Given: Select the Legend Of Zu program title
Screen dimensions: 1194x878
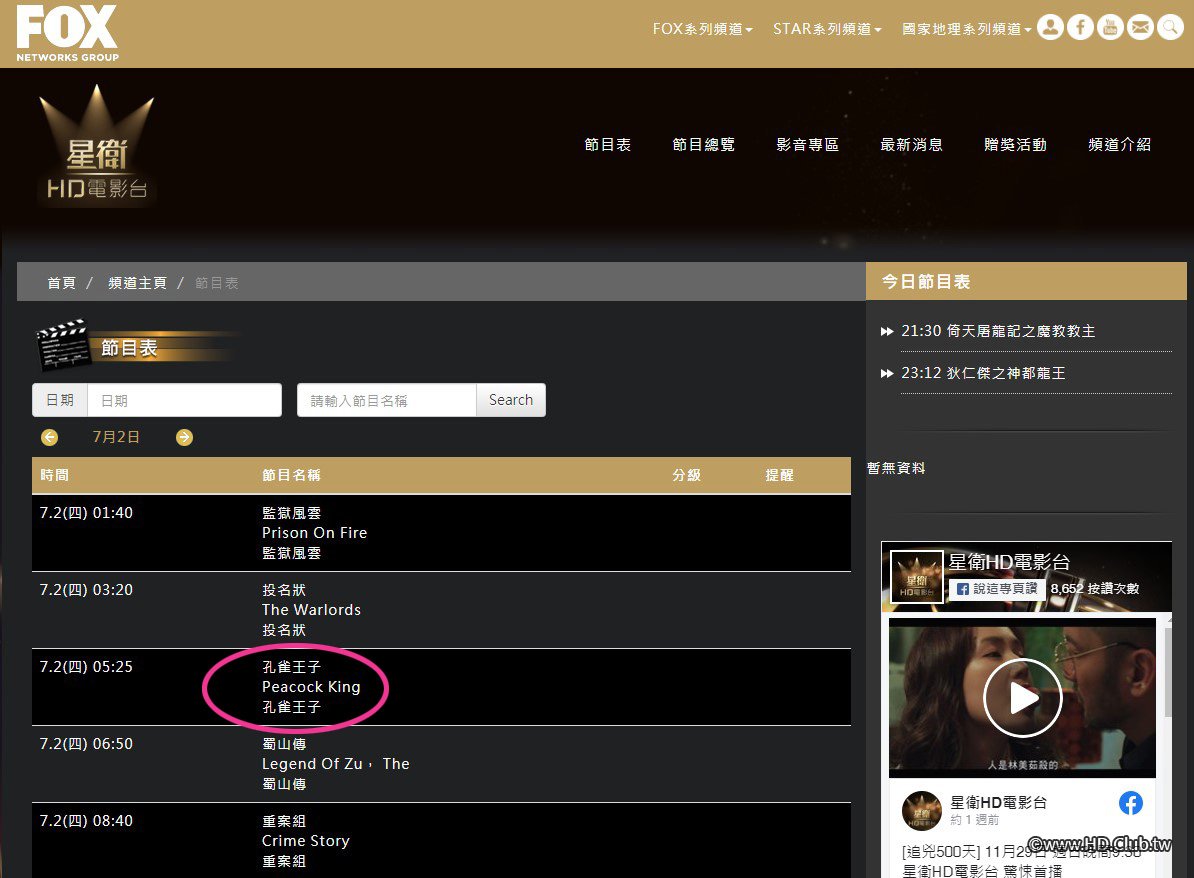Looking at the screenshot, I should 336,764.
